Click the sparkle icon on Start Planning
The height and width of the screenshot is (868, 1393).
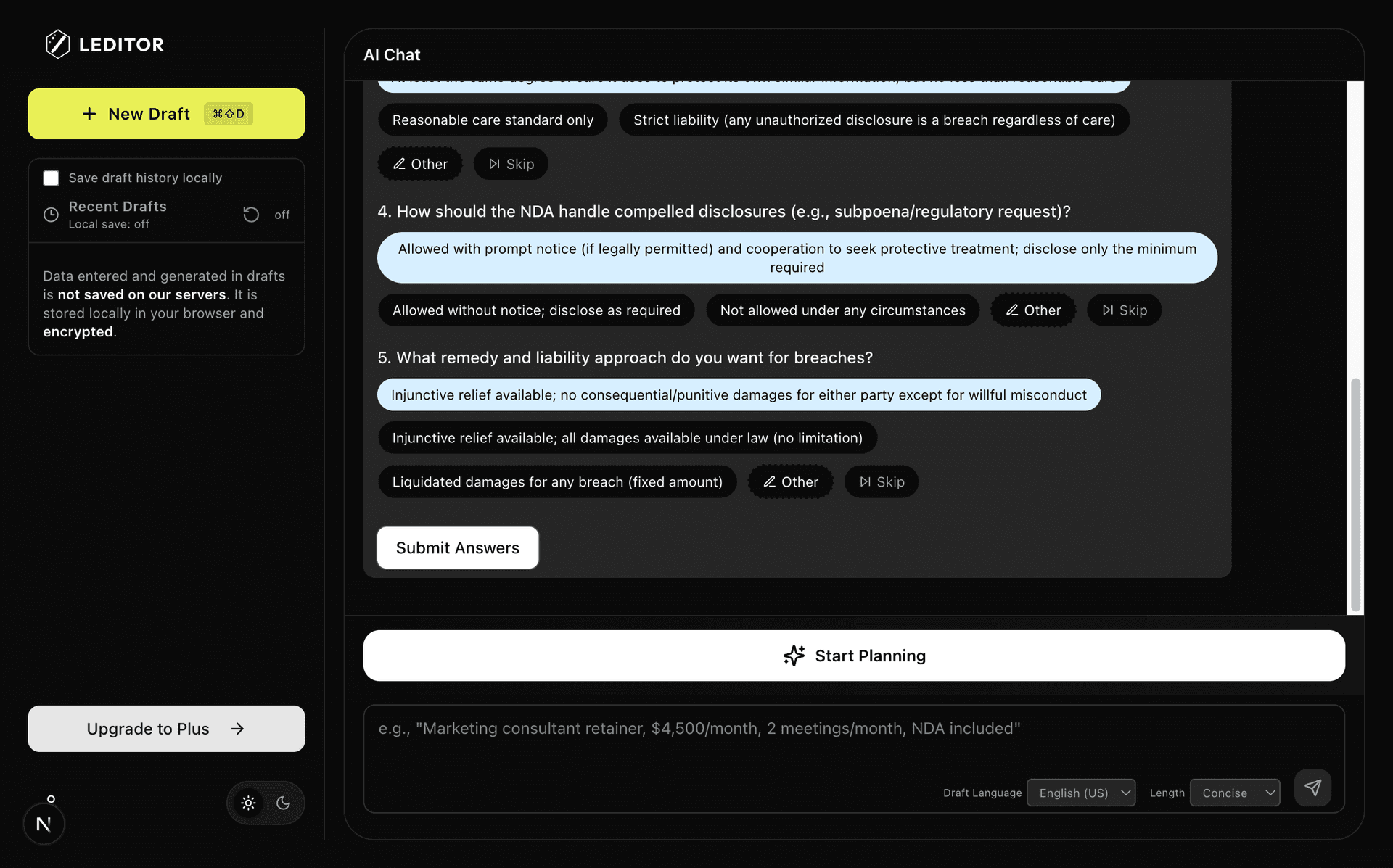pos(794,656)
